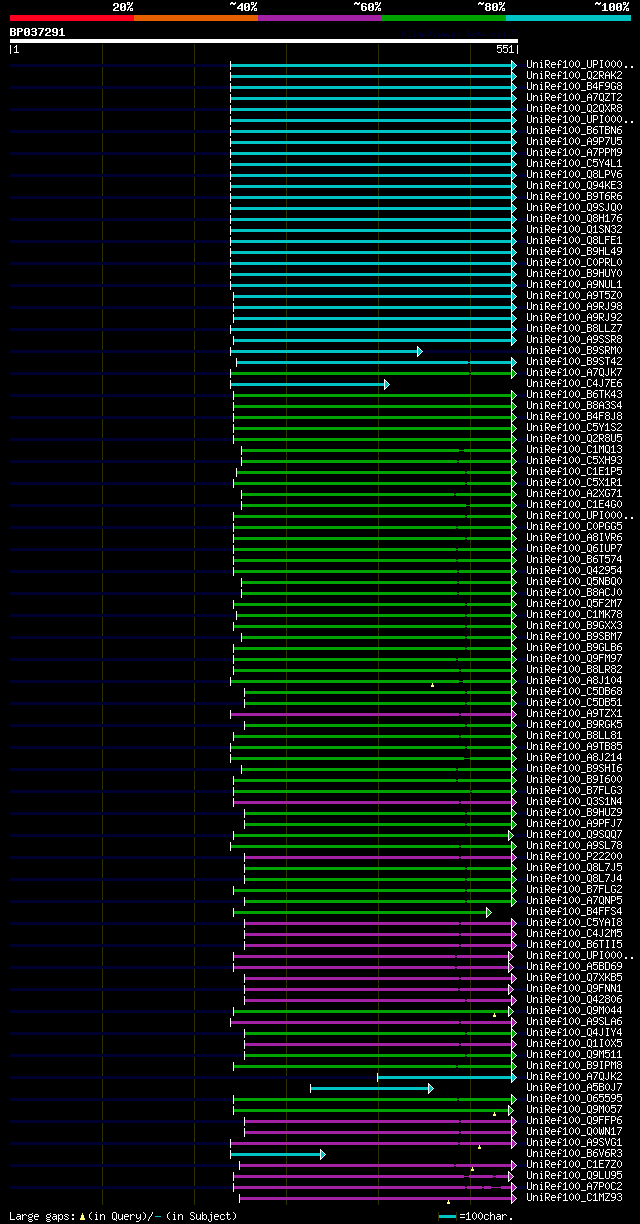Viewport: 640px width, 1224px height.
Task: Click the orange ~40% identity legend segment
Action: tap(196, 18)
